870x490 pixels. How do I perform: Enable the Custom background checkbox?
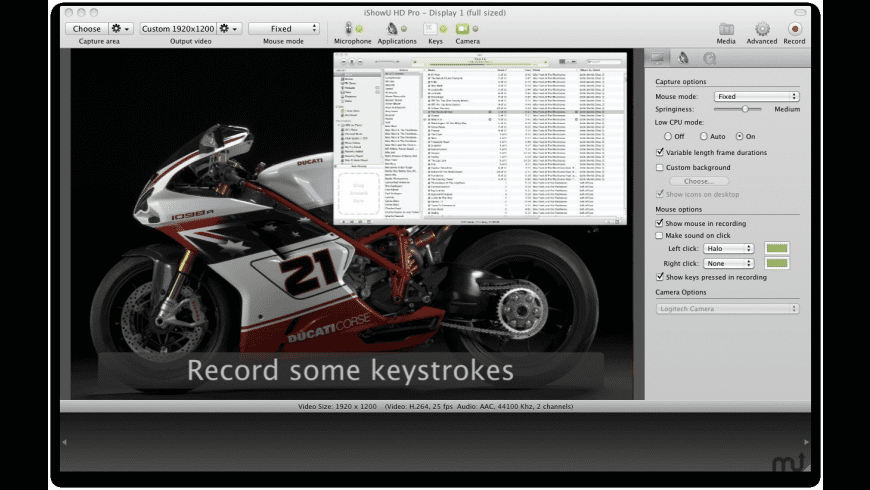point(660,167)
